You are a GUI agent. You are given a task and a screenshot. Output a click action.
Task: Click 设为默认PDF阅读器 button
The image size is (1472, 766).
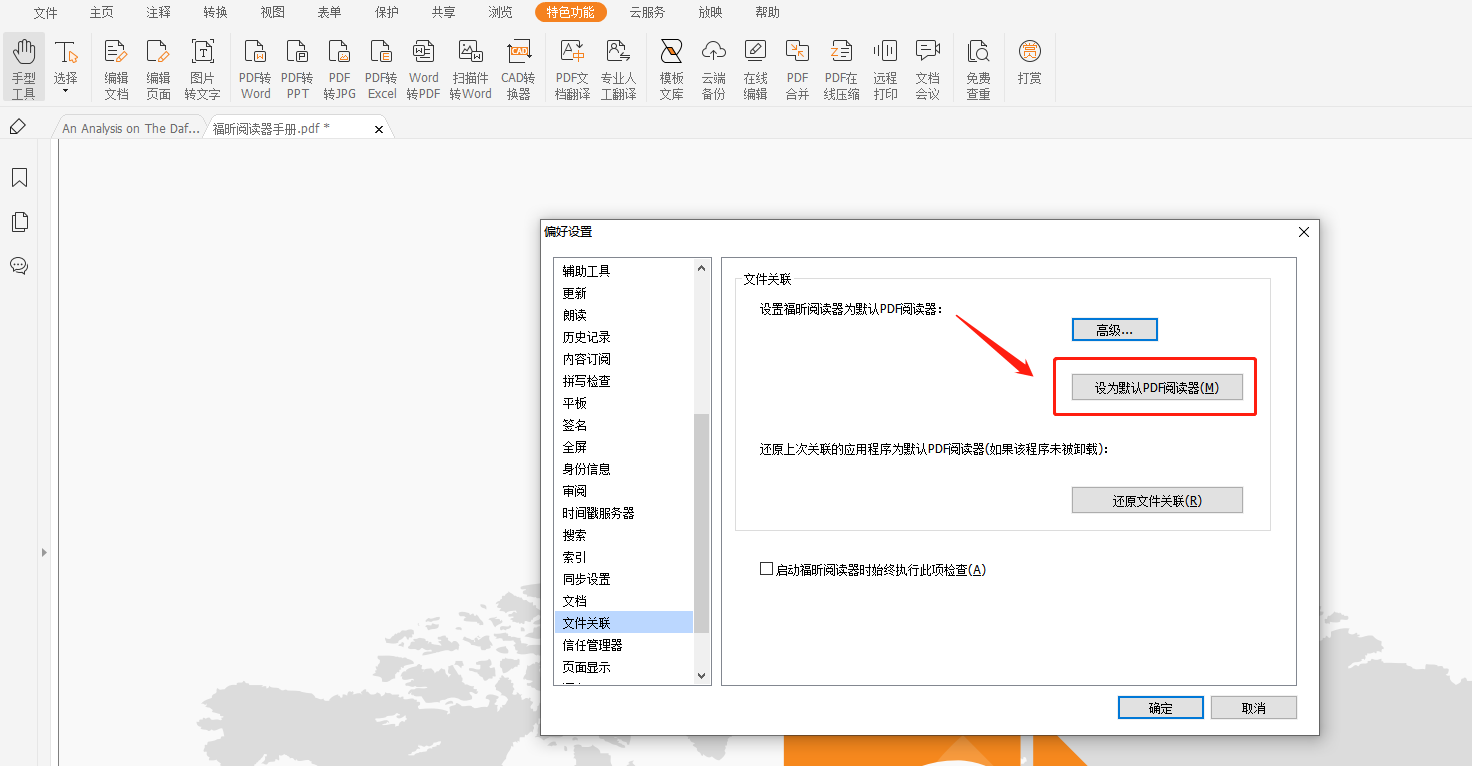pos(1156,388)
